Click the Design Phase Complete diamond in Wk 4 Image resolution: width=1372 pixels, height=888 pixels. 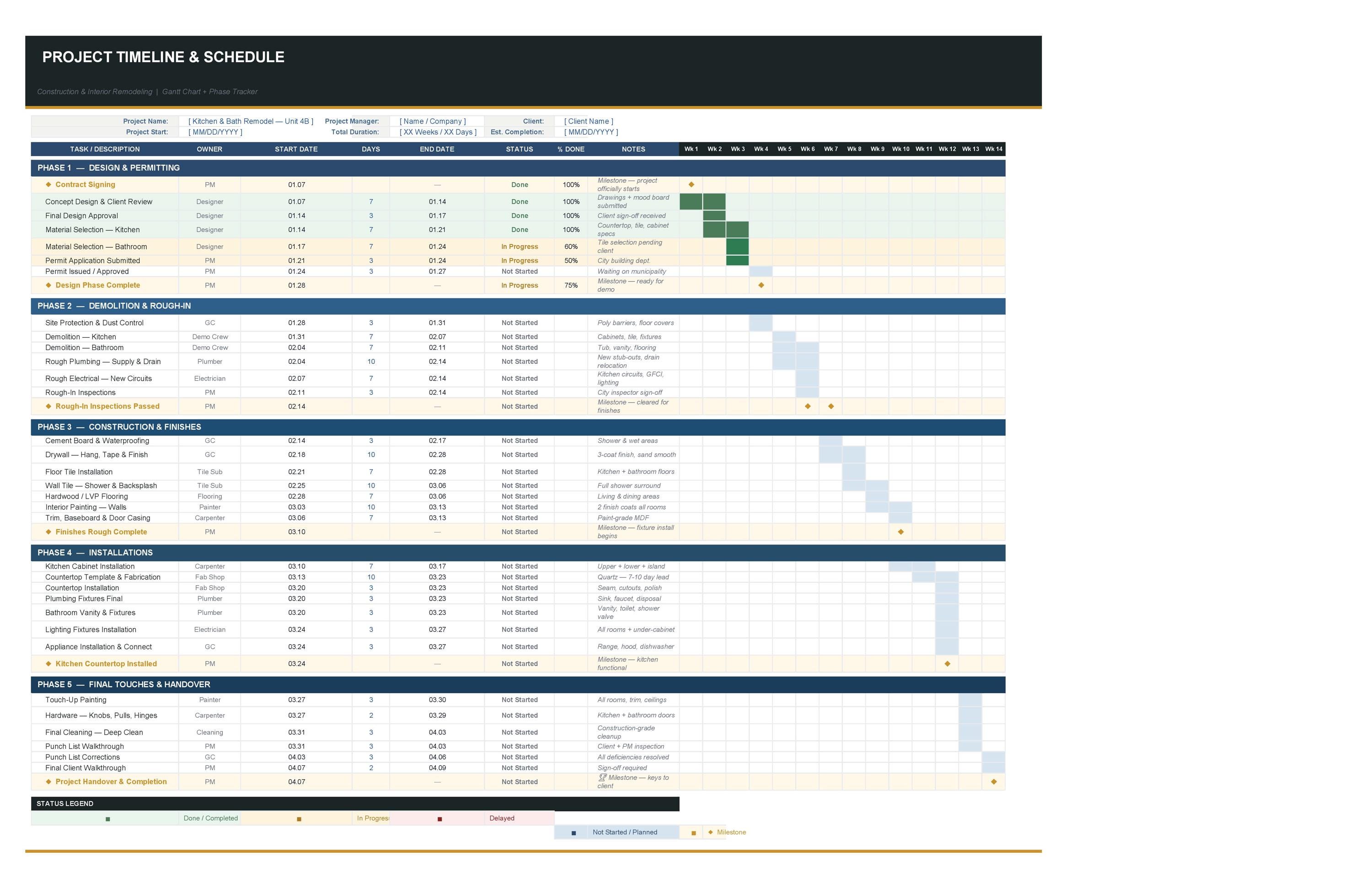(761, 285)
